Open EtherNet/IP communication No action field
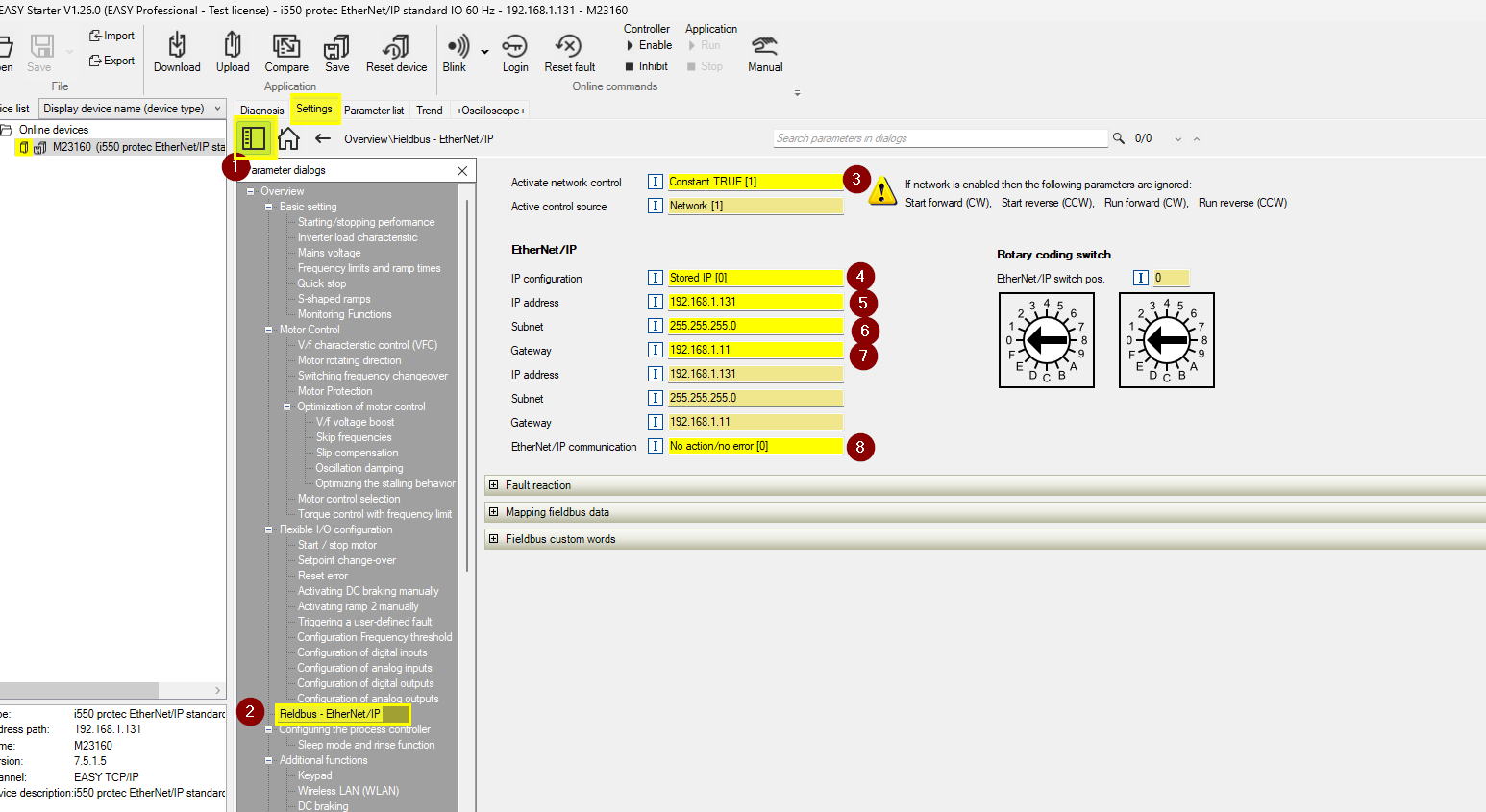This screenshot has height=812, width=1486. (755, 446)
